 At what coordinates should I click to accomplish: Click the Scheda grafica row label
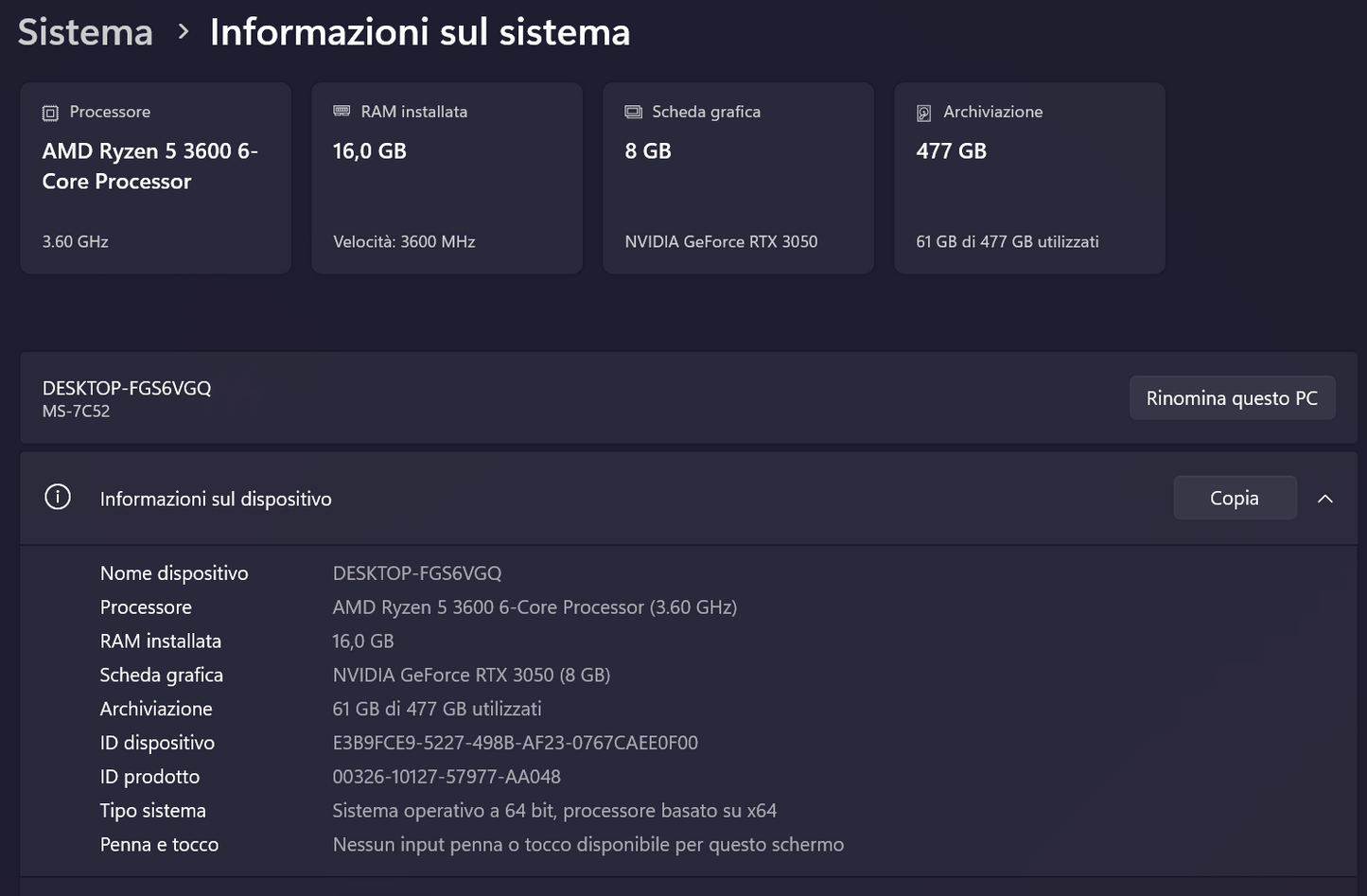tap(162, 676)
